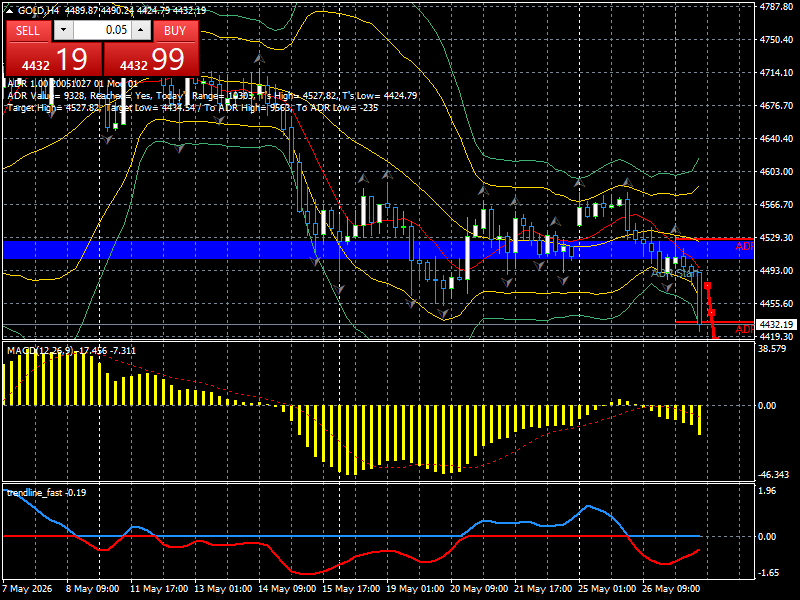Click the 4529.30 price axis label
Image resolution: width=800 pixels, height=600 pixels.
(x=776, y=238)
